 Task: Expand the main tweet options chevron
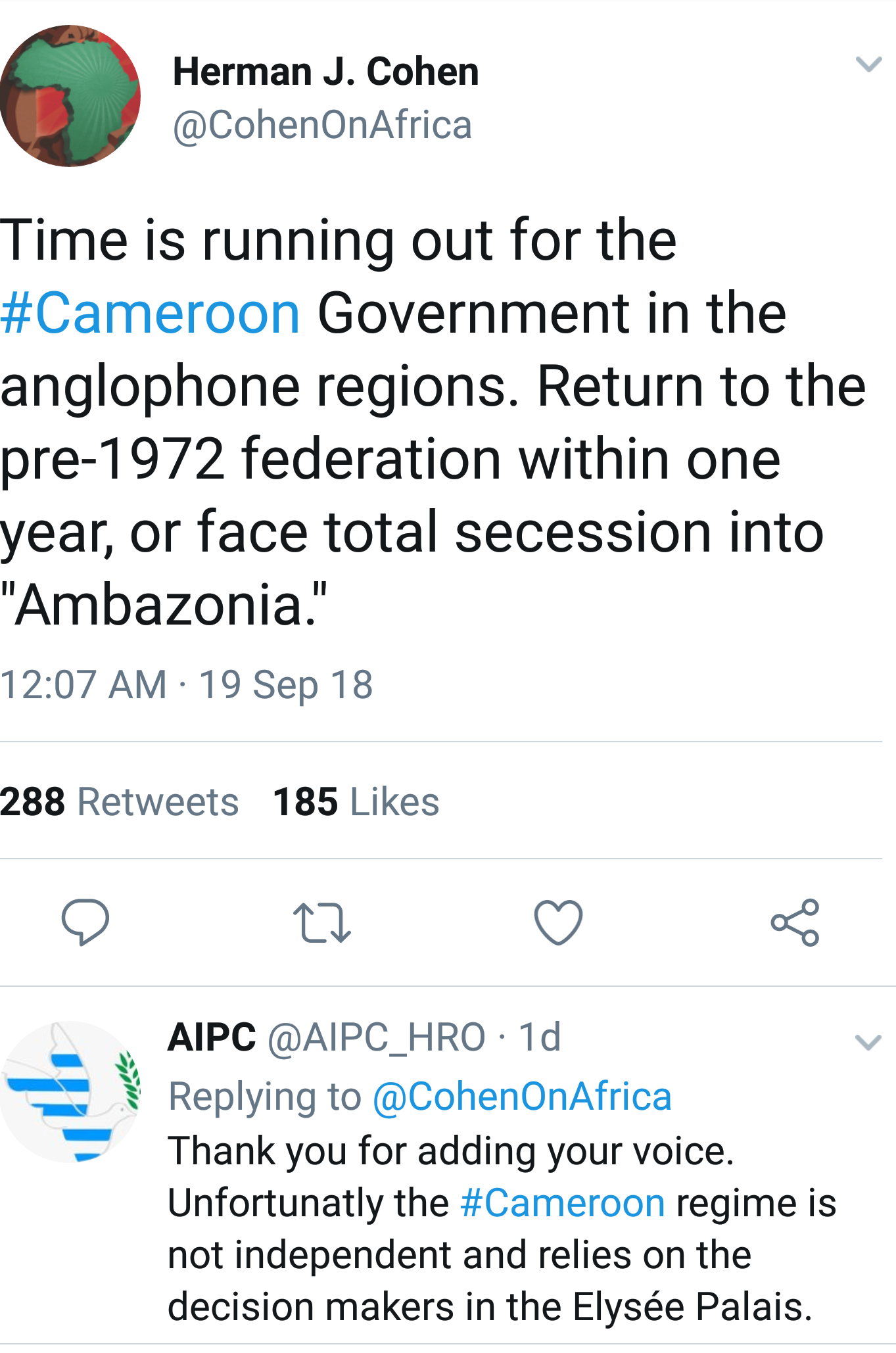[868, 64]
